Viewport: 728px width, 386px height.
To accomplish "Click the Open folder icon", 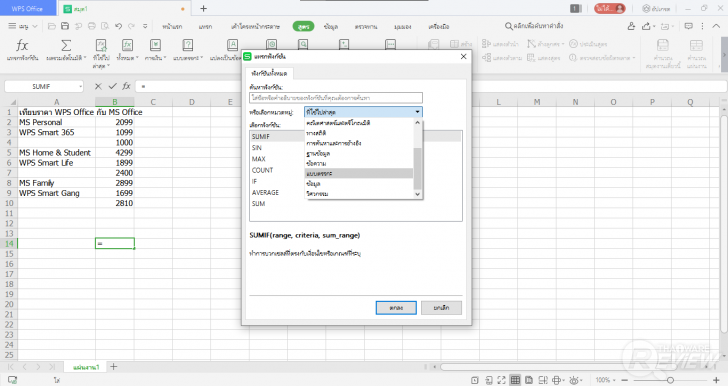I will click(52, 26).
